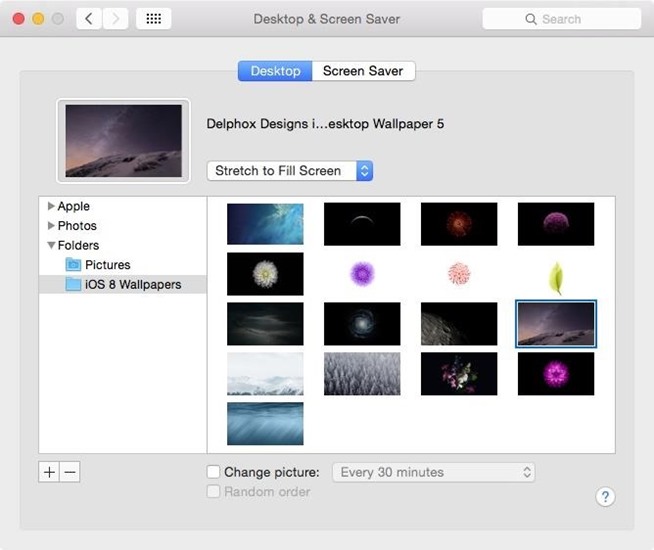Open the help question mark button

(x=604, y=497)
